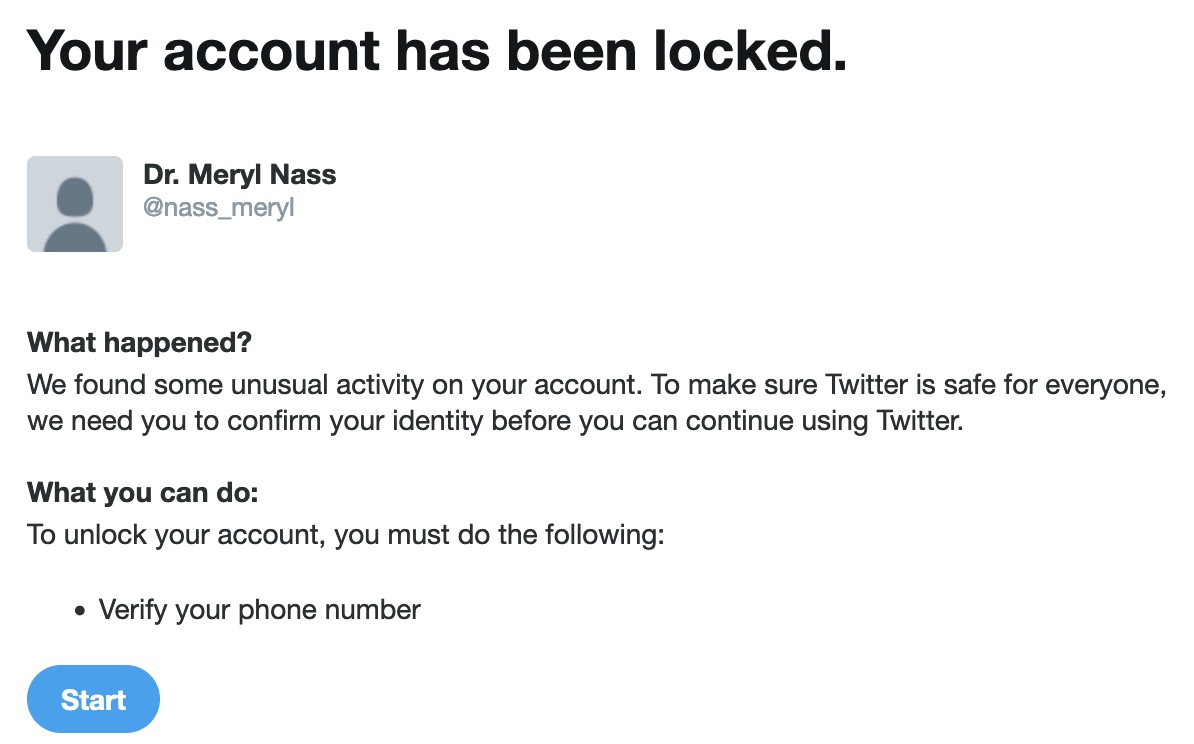The height and width of the screenshot is (744, 1194).
Task: Select the "Verify your phone number" list item
Action: (x=259, y=609)
